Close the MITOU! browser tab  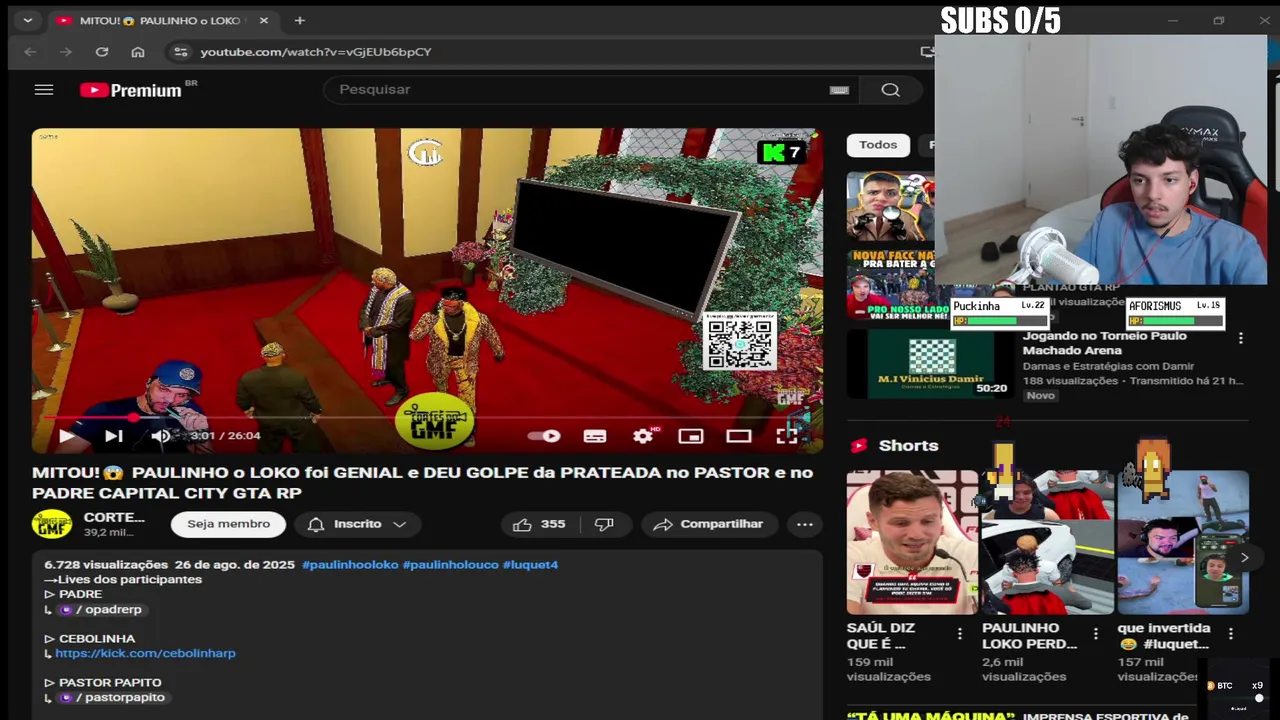tap(264, 20)
